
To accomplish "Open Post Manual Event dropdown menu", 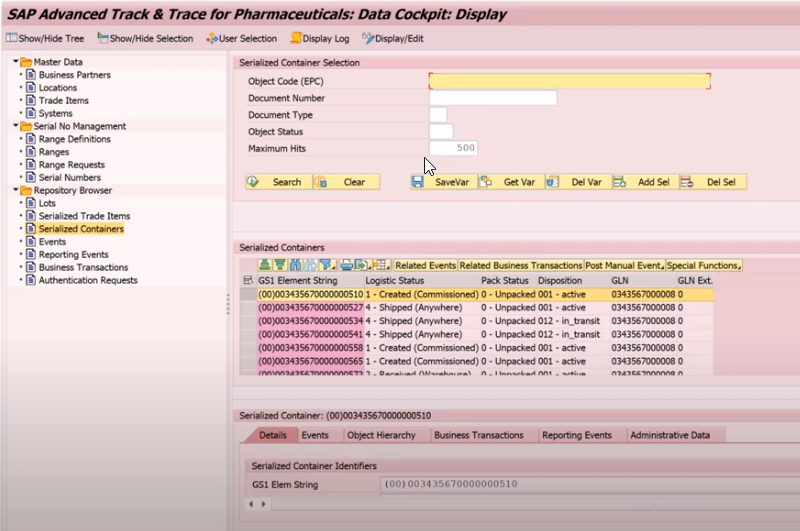I will [x=624, y=265].
